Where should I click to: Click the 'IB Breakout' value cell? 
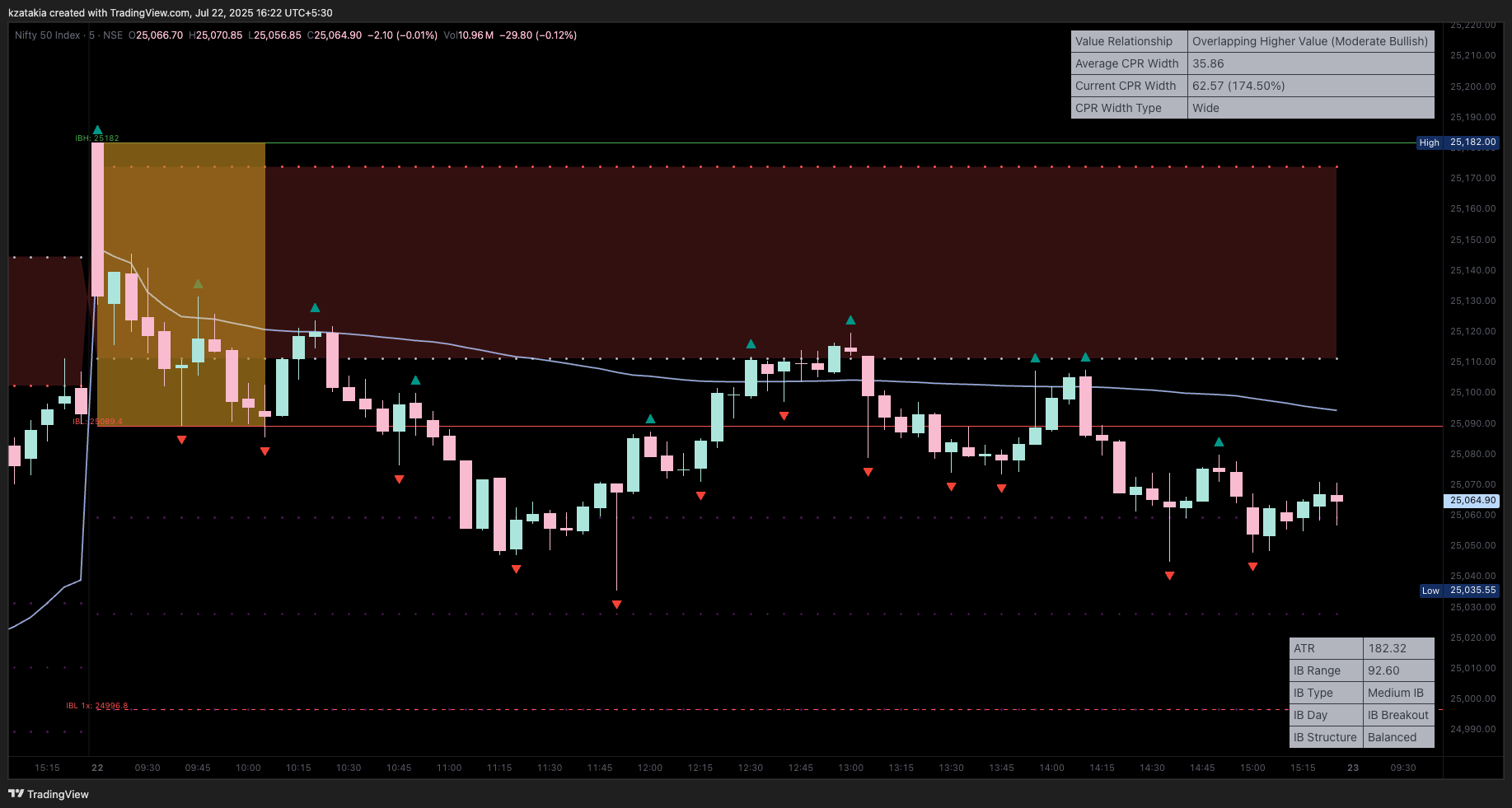click(x=1398, y=715)
